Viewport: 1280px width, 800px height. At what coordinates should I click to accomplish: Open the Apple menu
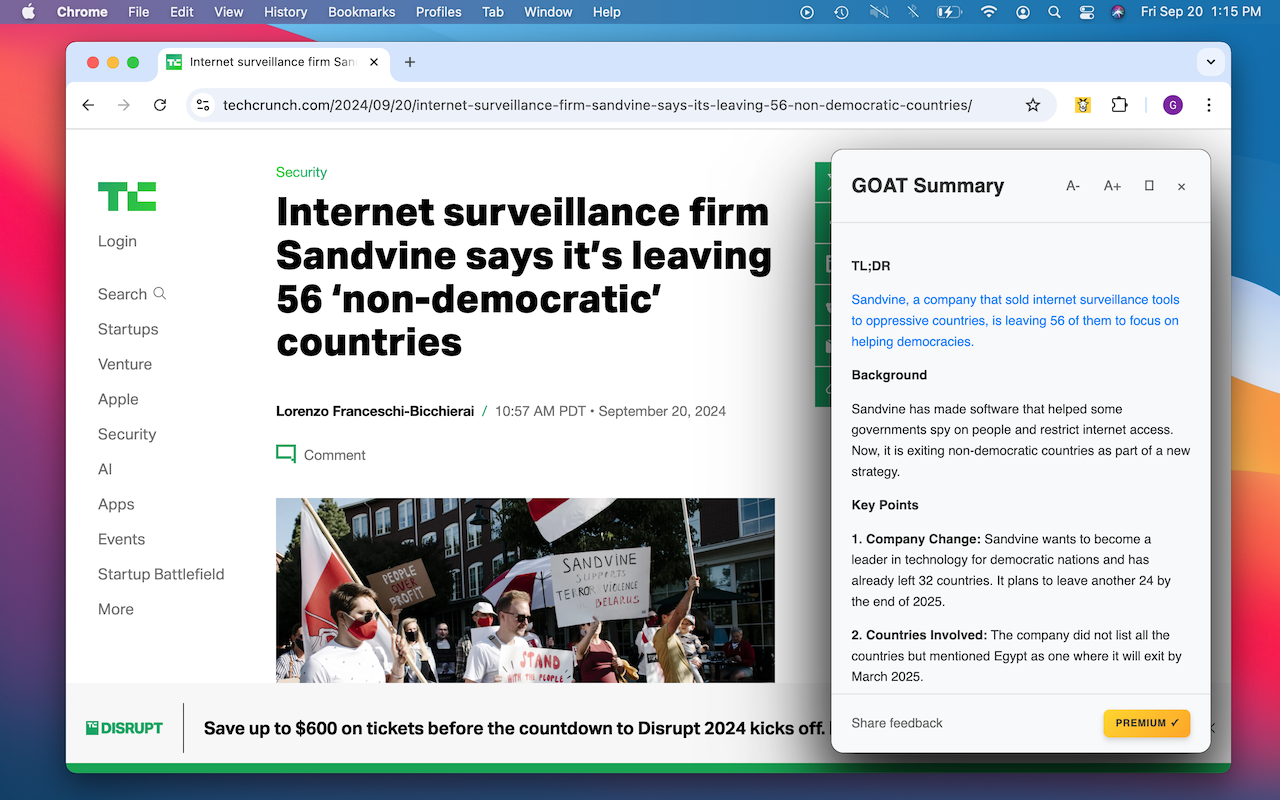click(x=28, y=12)
